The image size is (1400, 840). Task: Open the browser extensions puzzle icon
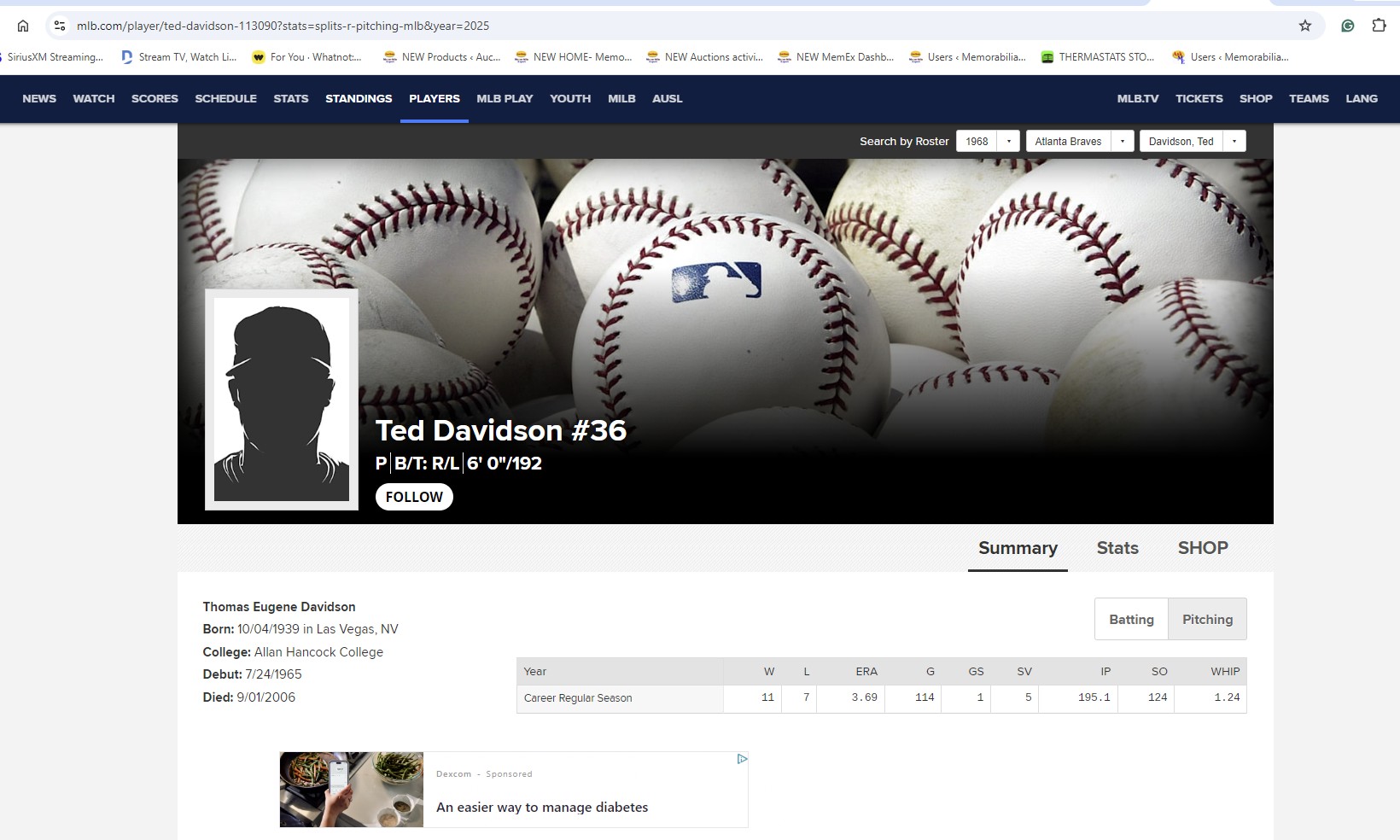[1379, 26]
